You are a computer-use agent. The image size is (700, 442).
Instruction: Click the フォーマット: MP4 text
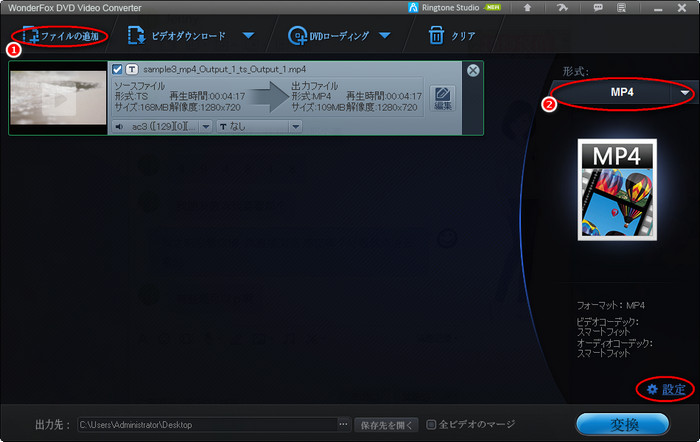click(611, 305)
